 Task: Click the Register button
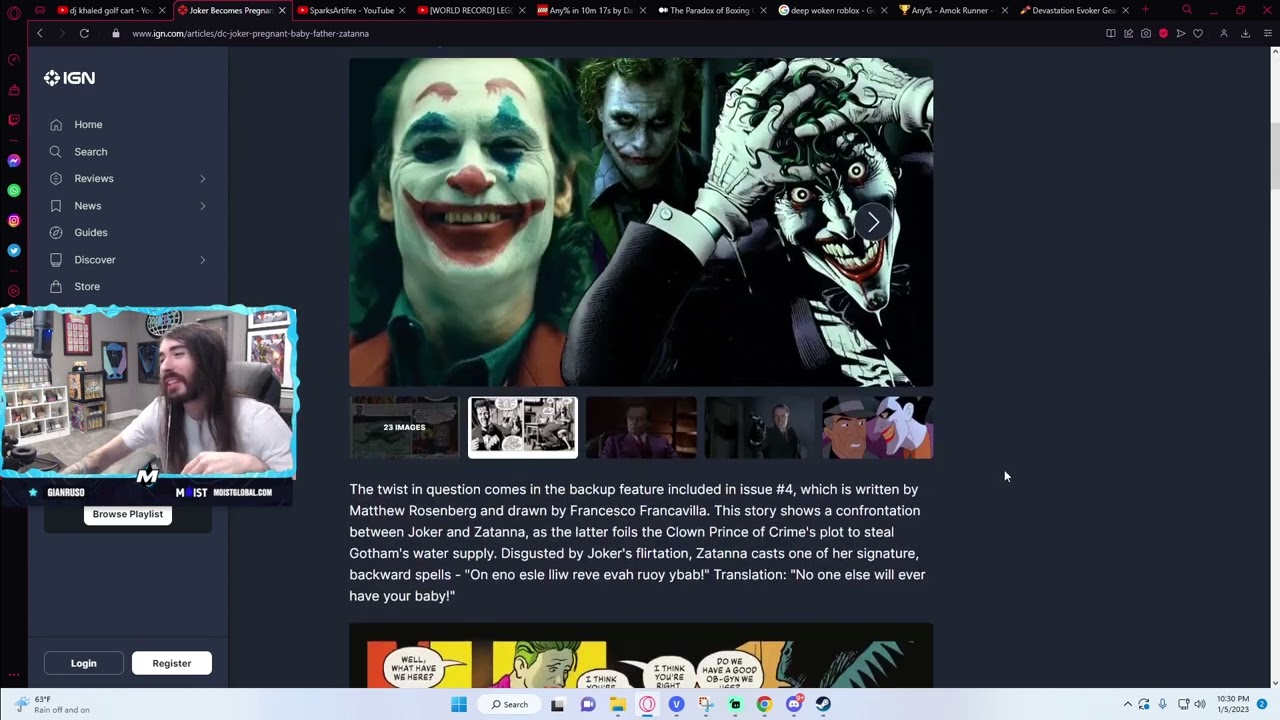(172, 663)
